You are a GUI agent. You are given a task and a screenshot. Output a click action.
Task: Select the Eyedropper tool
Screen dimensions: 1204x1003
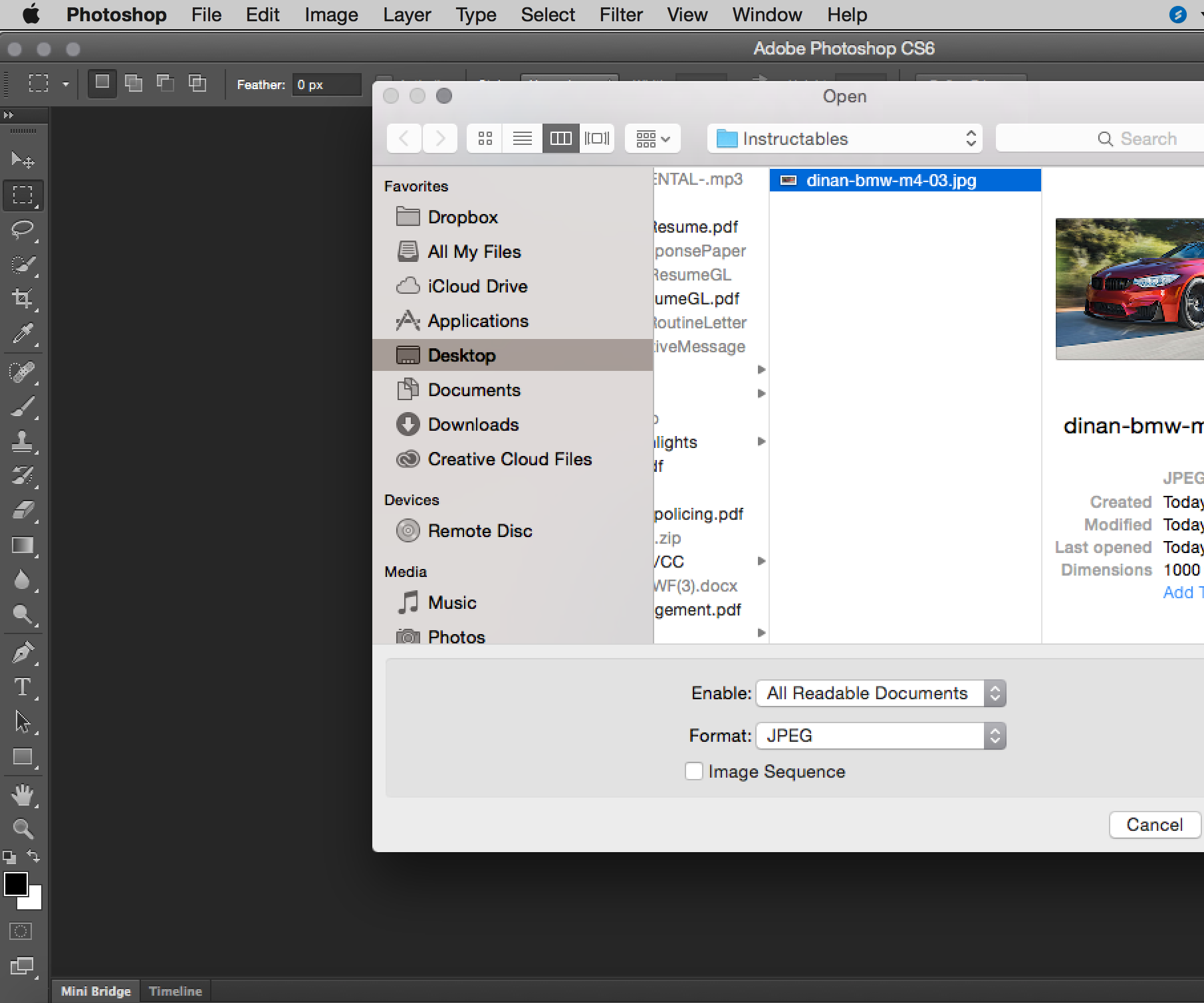(23, 334)
